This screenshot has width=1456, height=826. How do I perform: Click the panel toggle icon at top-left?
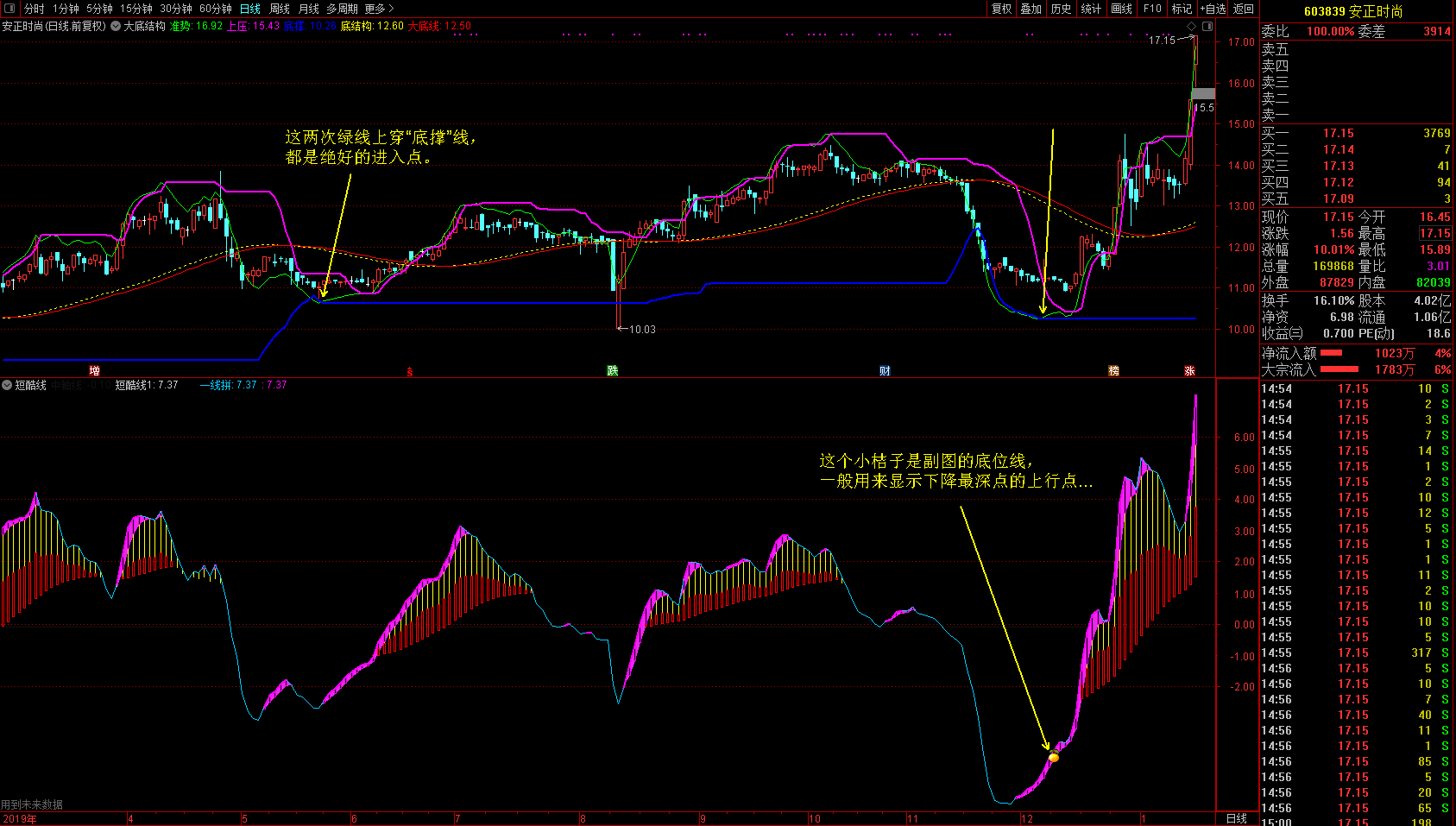click(x=11, y=9)
